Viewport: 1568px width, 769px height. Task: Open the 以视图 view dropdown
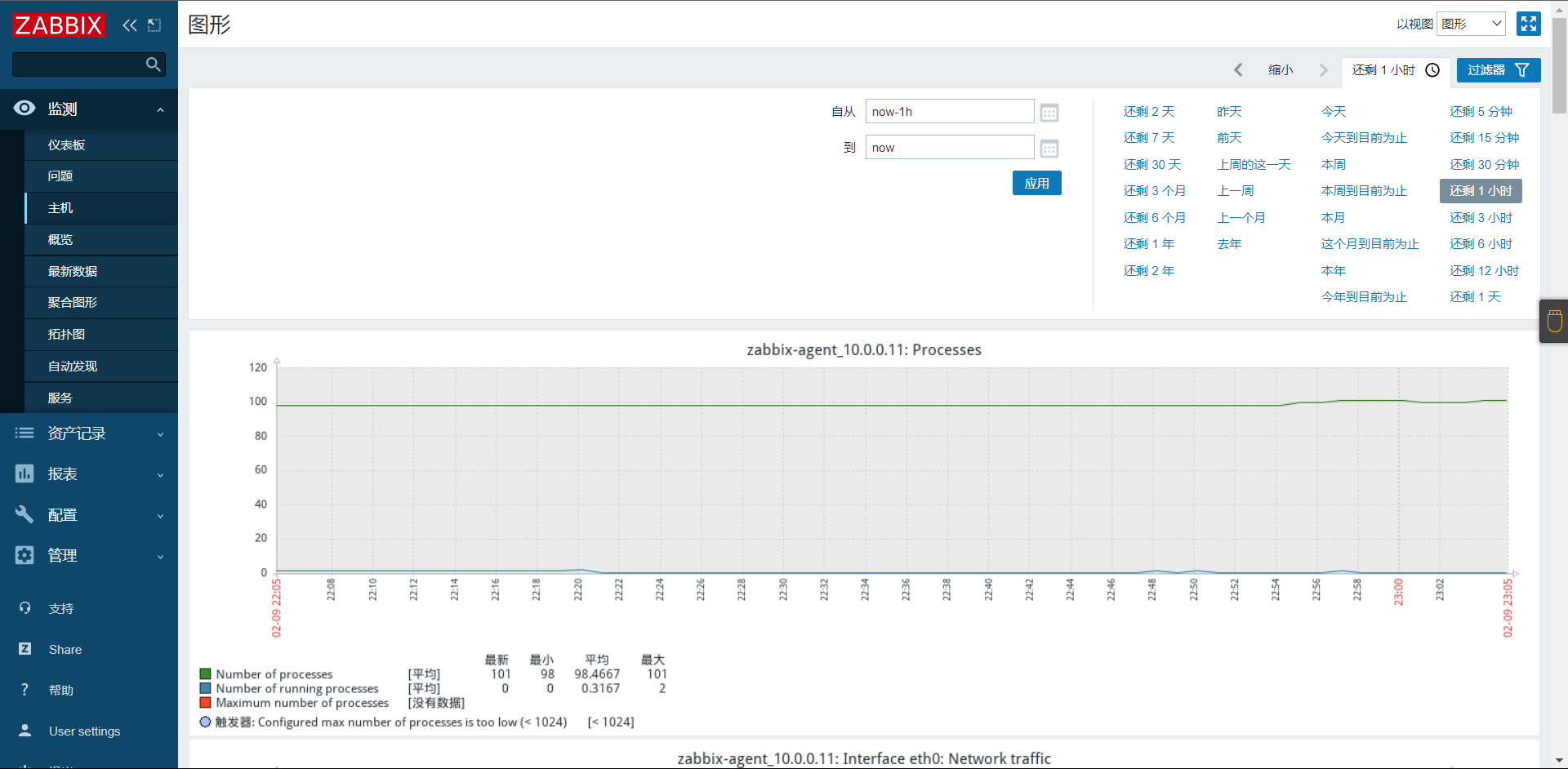point(1471,24)
